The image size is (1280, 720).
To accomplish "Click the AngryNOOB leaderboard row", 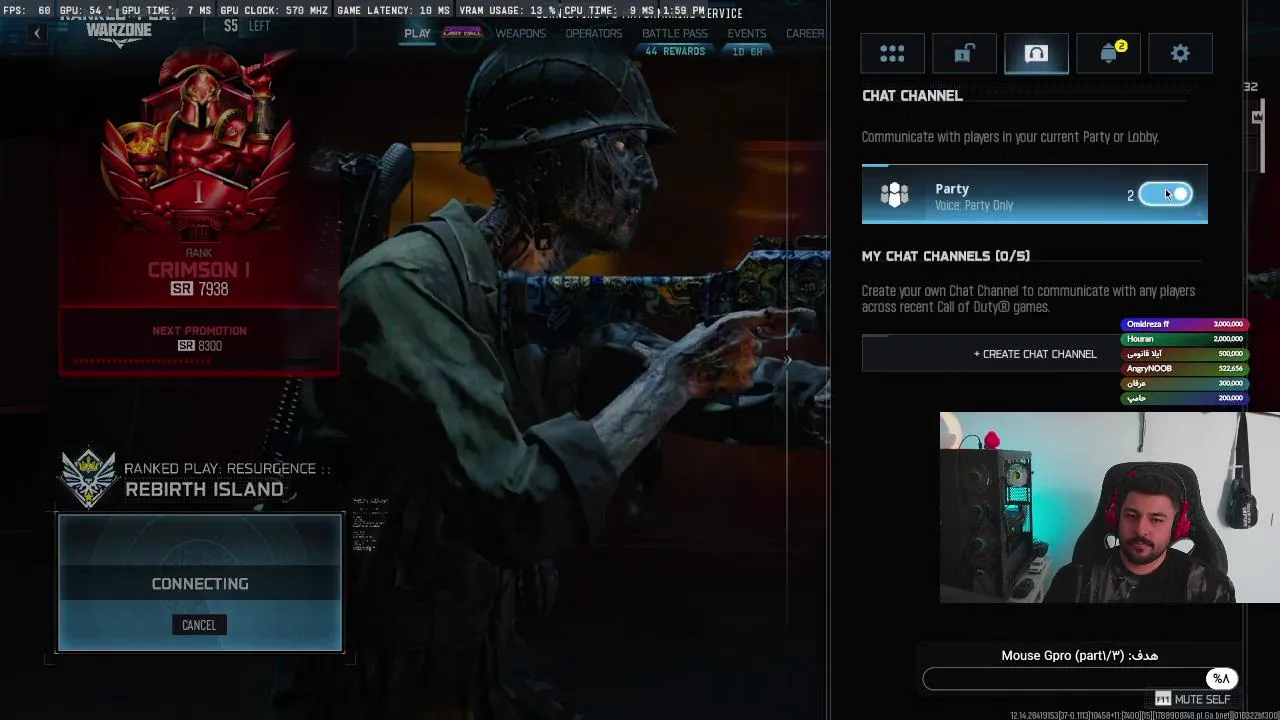I will click(1185, 368).
